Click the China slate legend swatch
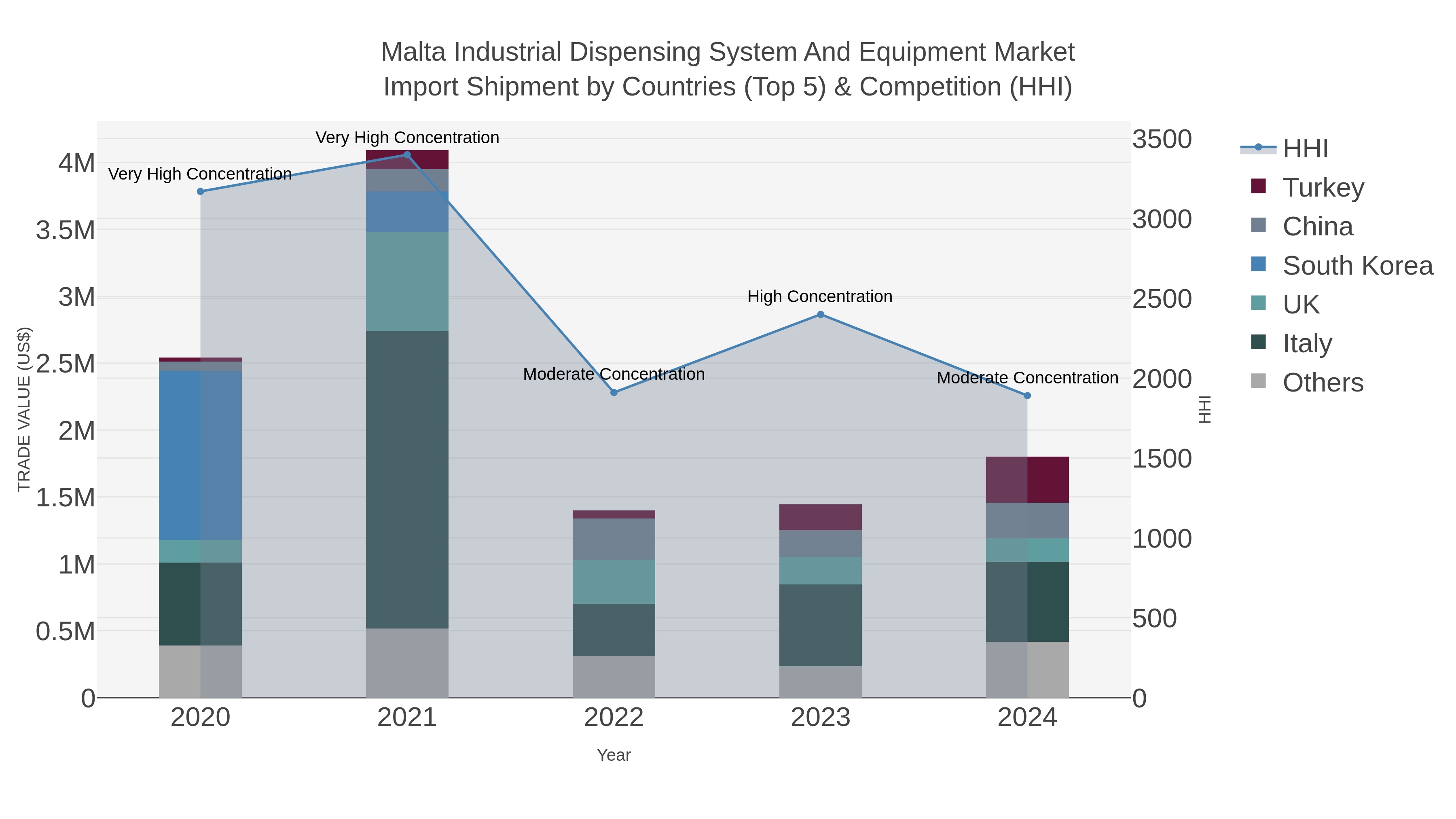 pyautogui.click(x=1258, y=225)
